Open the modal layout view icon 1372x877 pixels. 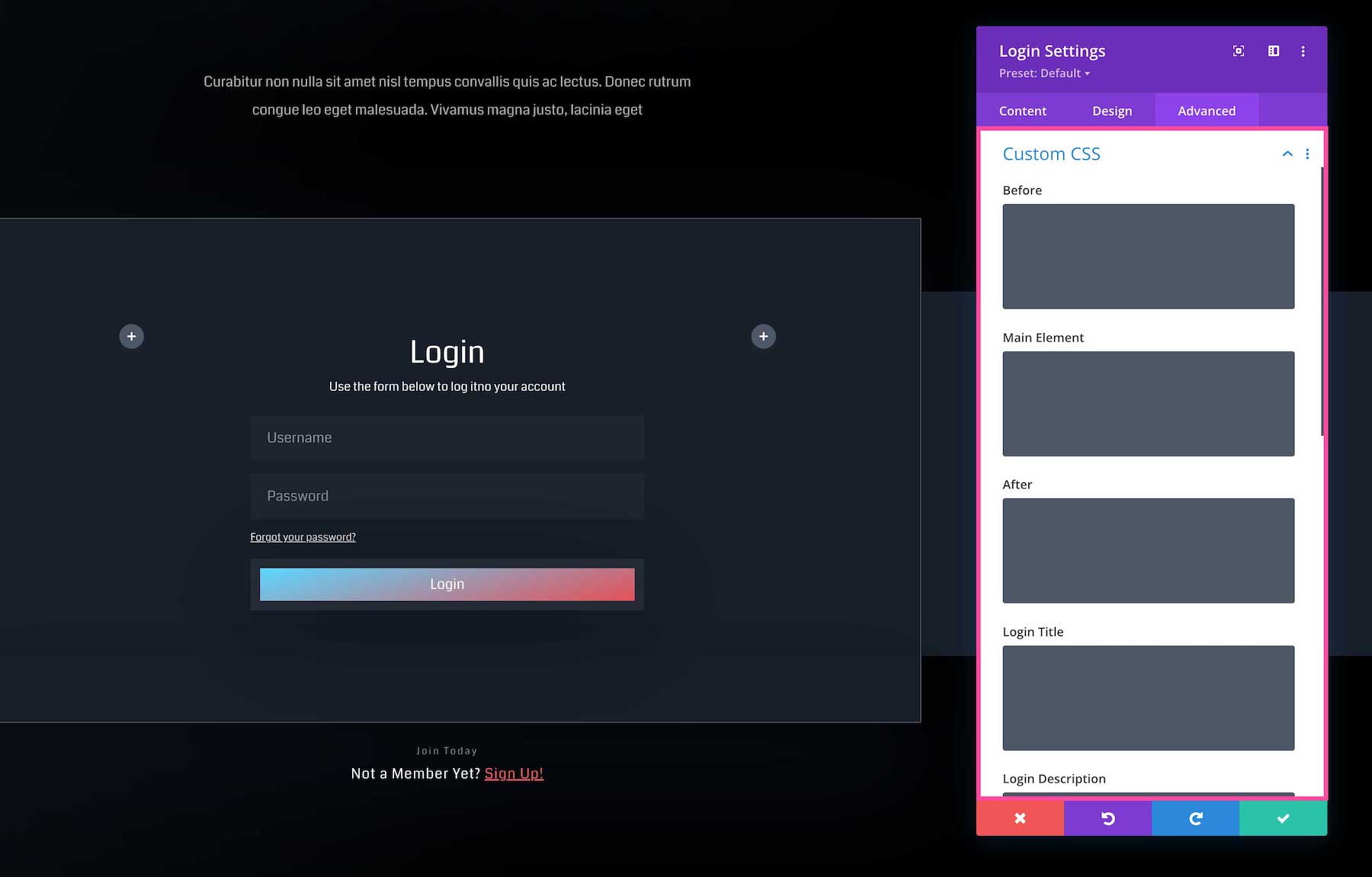coord(1273,50)
